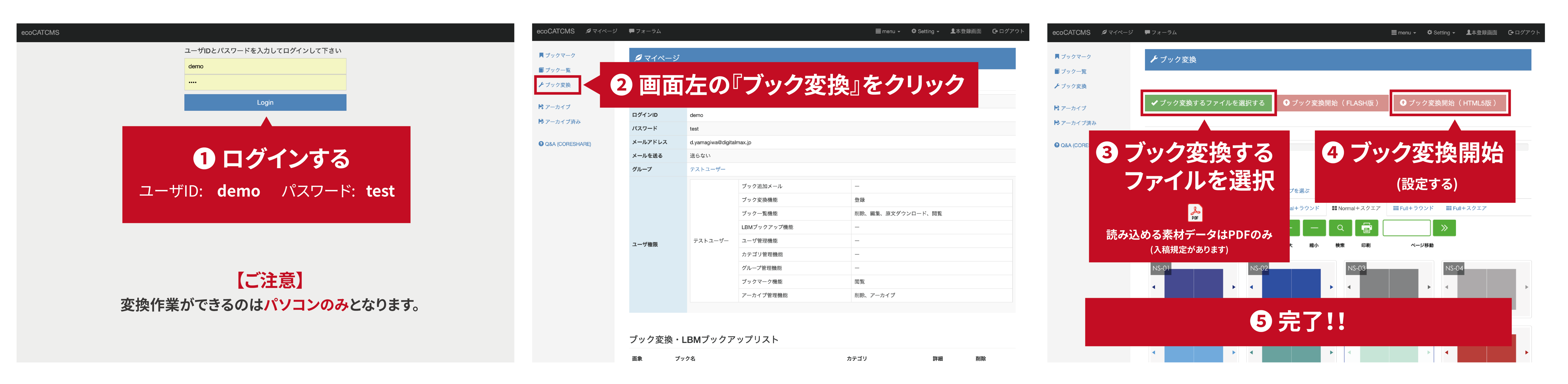Click the LBMブックアップ機能 row label
Viewport: 1568px width, 384px height.
767,227
